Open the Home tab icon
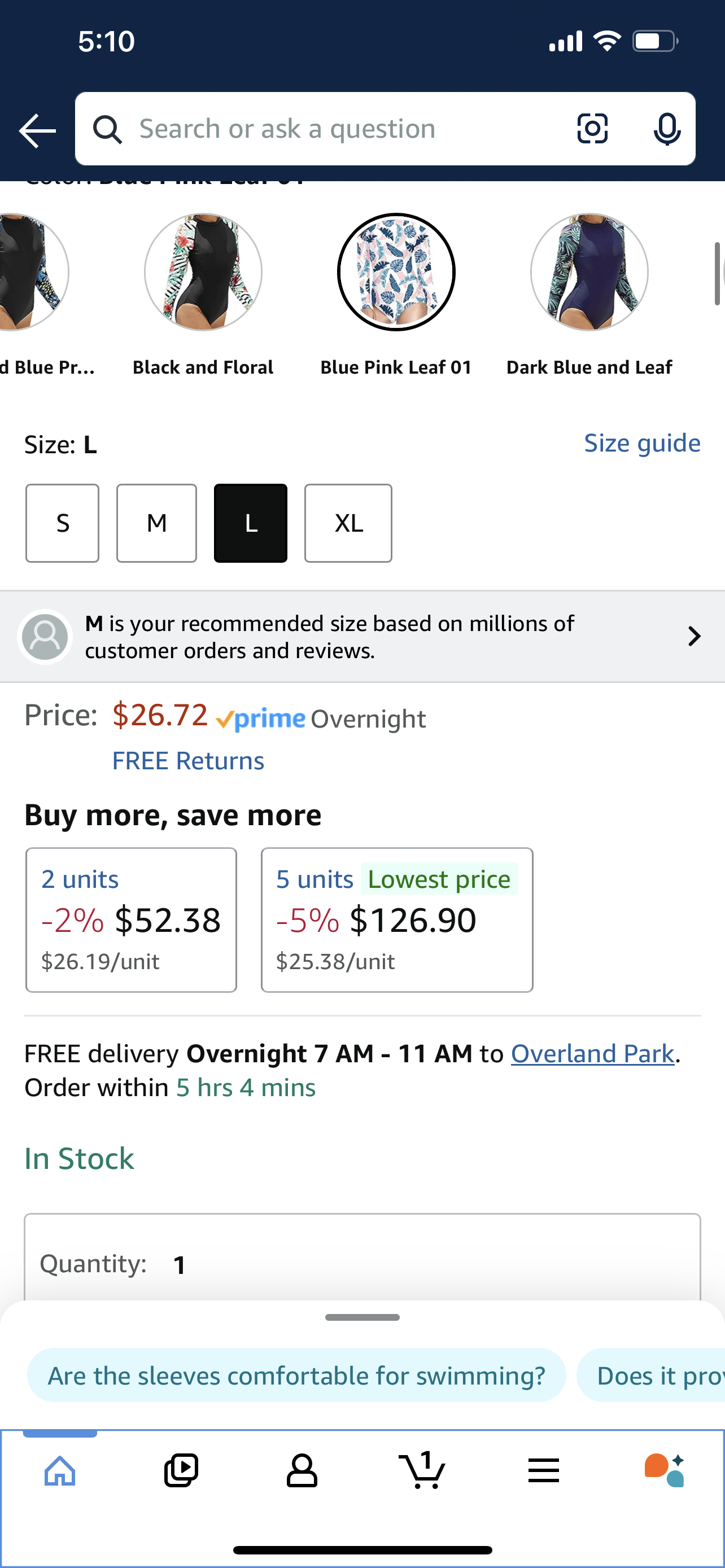This screenshot has width=725, height=1568. (x=60, y=1470)
